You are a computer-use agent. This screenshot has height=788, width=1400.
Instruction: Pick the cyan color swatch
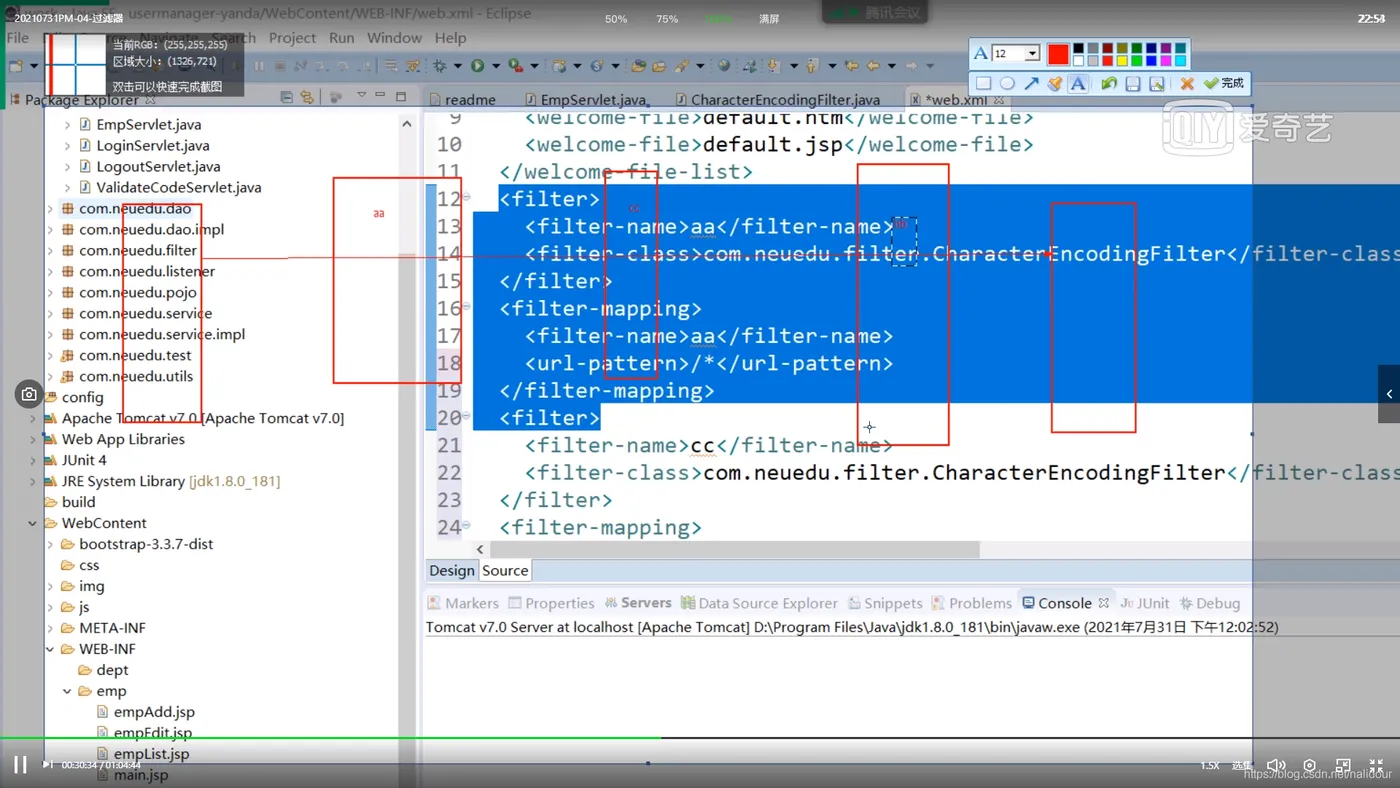pyautogui.click(x=1181, y=61)
